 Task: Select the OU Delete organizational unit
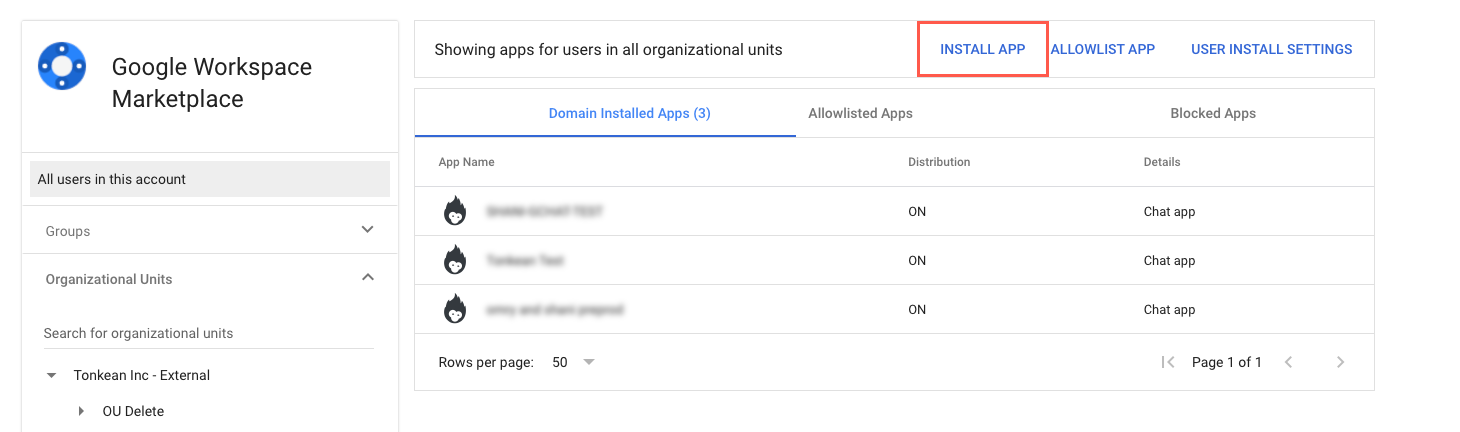tap(133, 411)
